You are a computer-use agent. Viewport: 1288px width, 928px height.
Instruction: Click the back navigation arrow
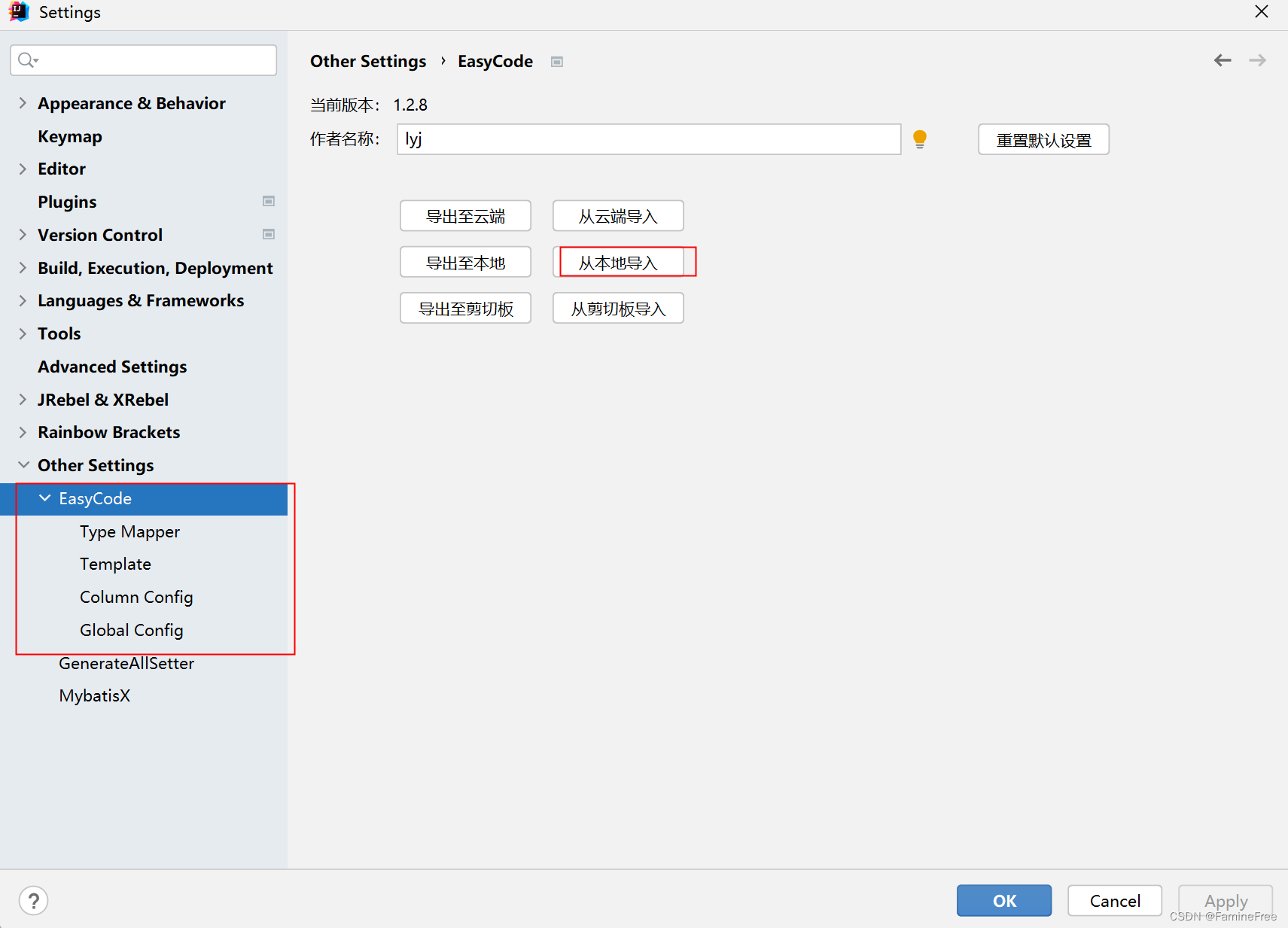coord(1222,60)
